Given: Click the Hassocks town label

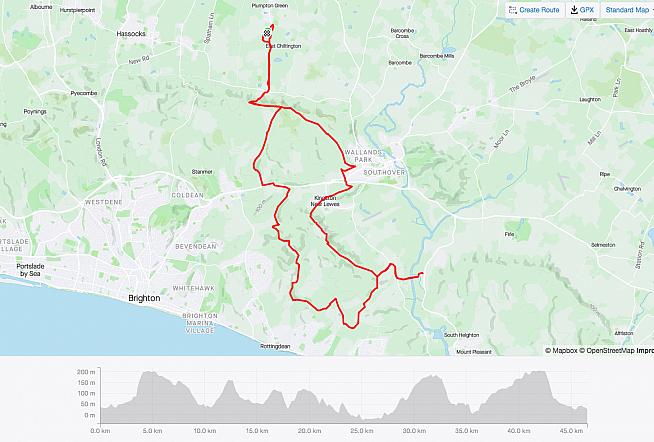Looking at the screenshot, I should (131, 33).
